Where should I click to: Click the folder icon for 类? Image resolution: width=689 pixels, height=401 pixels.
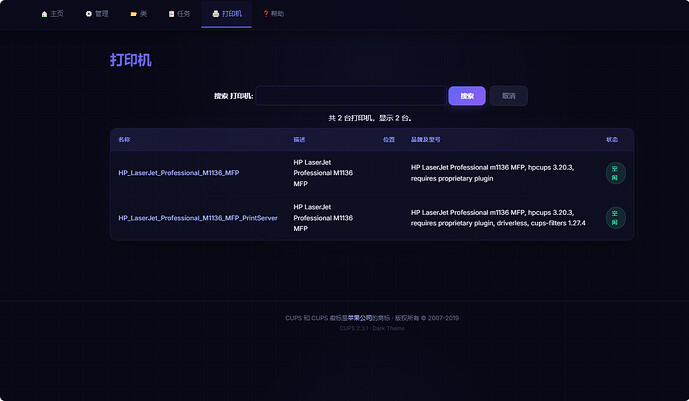point(134,14)
